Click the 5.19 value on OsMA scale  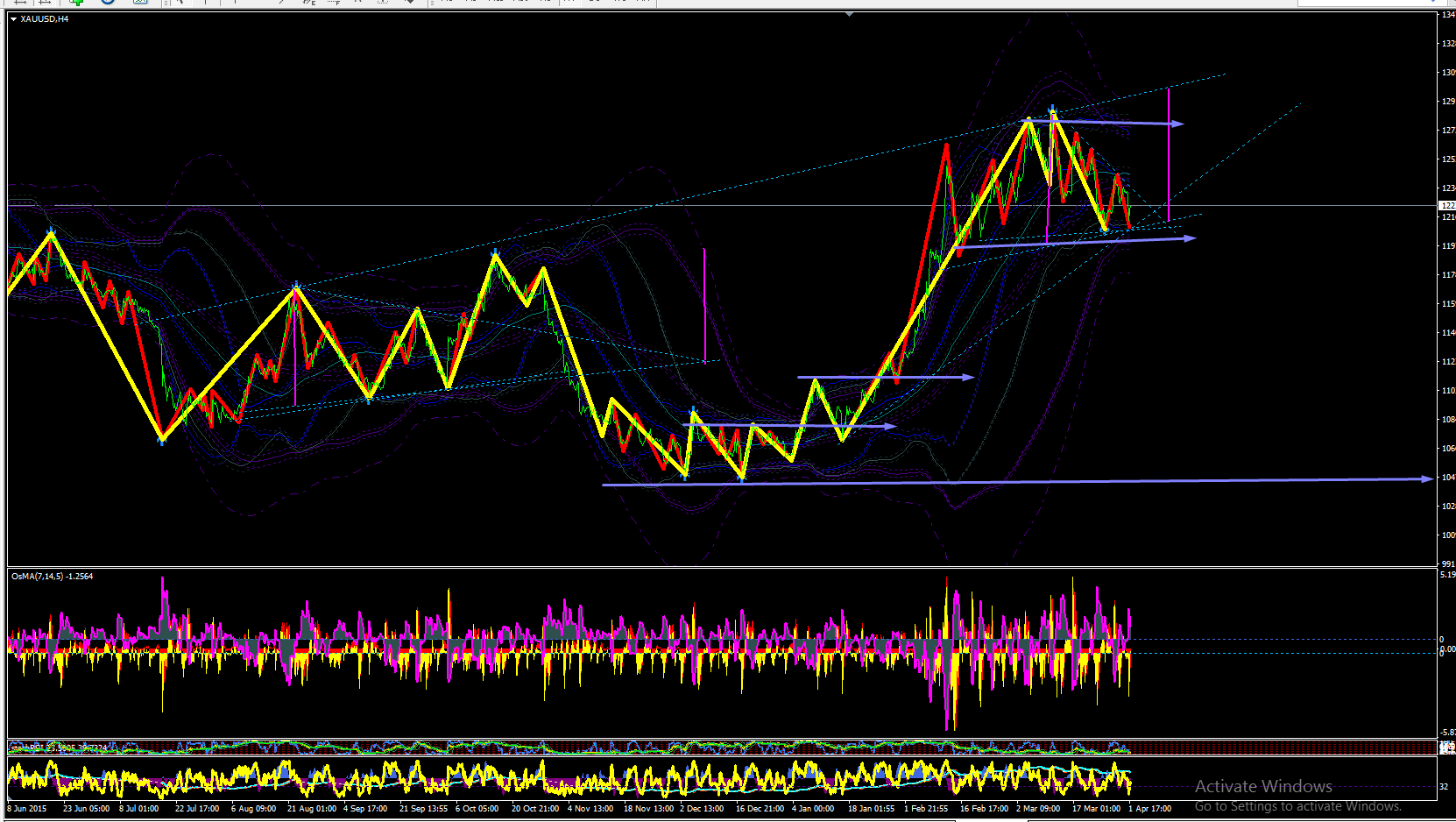[1447, 575]
